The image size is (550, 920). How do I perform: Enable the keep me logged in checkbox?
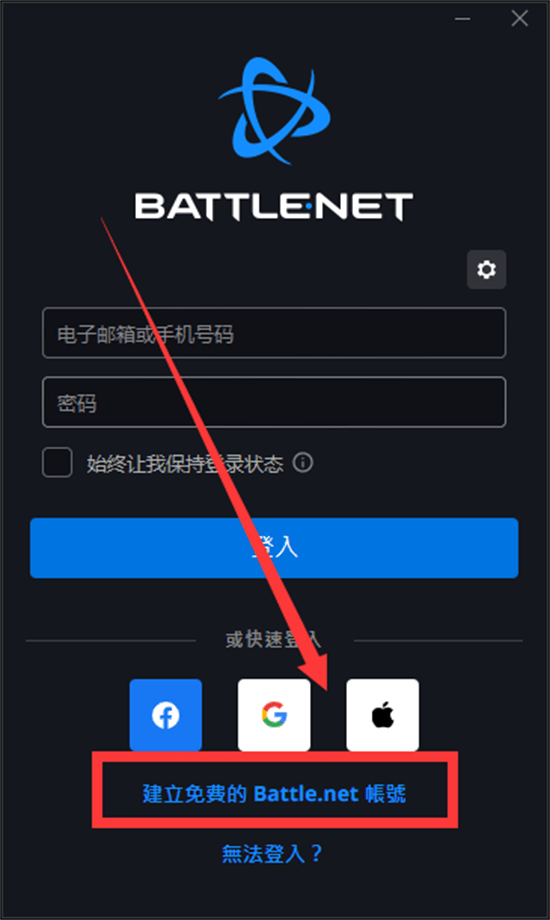tap(57, 462)
